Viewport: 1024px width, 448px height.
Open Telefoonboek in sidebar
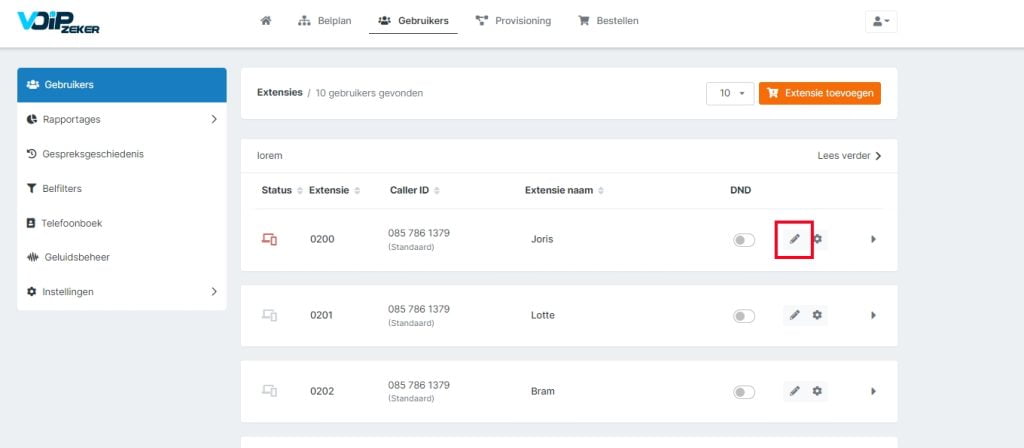coord(121,223)
